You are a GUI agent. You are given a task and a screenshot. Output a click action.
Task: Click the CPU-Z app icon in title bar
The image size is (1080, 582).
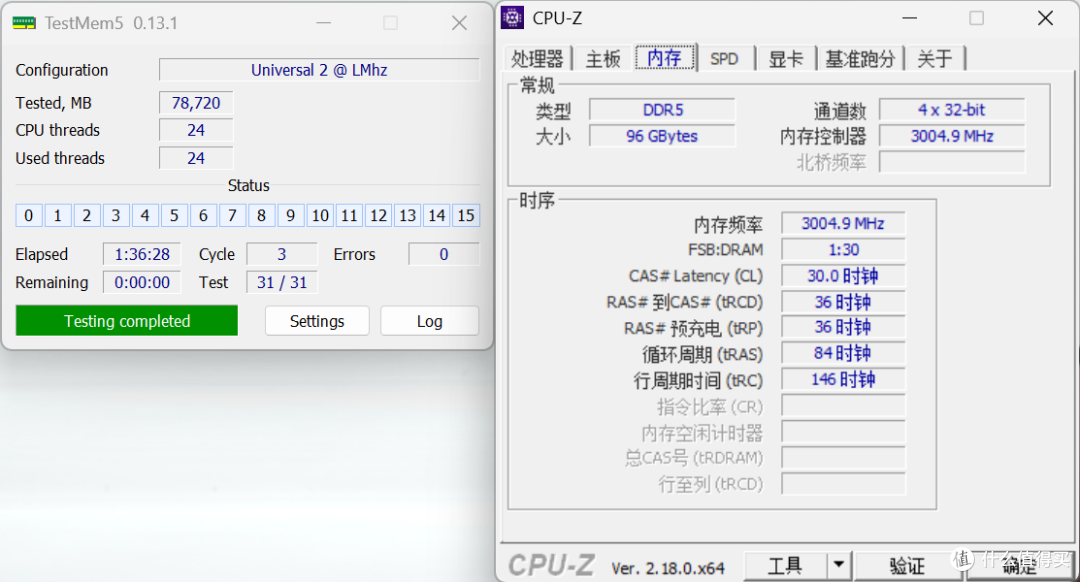(x=512, y=17)
